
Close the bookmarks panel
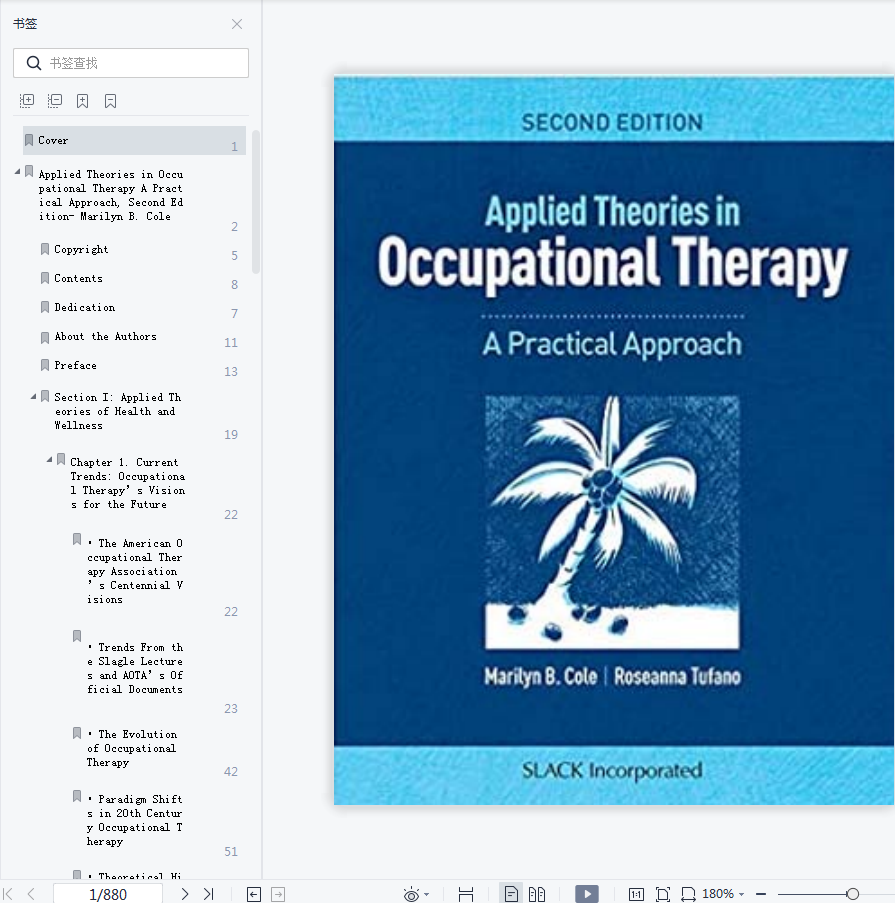click(237, 24)
